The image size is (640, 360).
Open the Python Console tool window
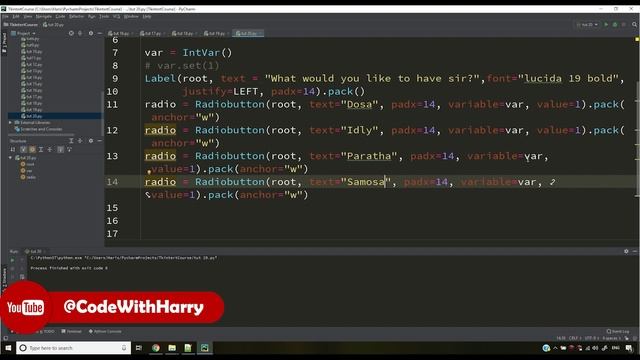click(105, 331)
